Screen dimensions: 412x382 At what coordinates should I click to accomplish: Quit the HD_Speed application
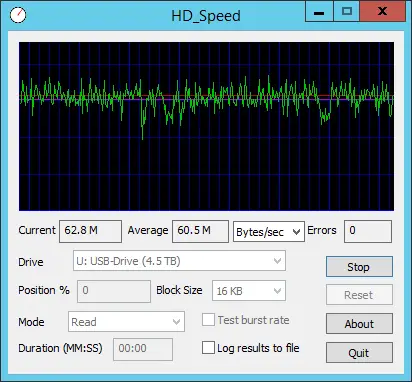pos(359,353)
